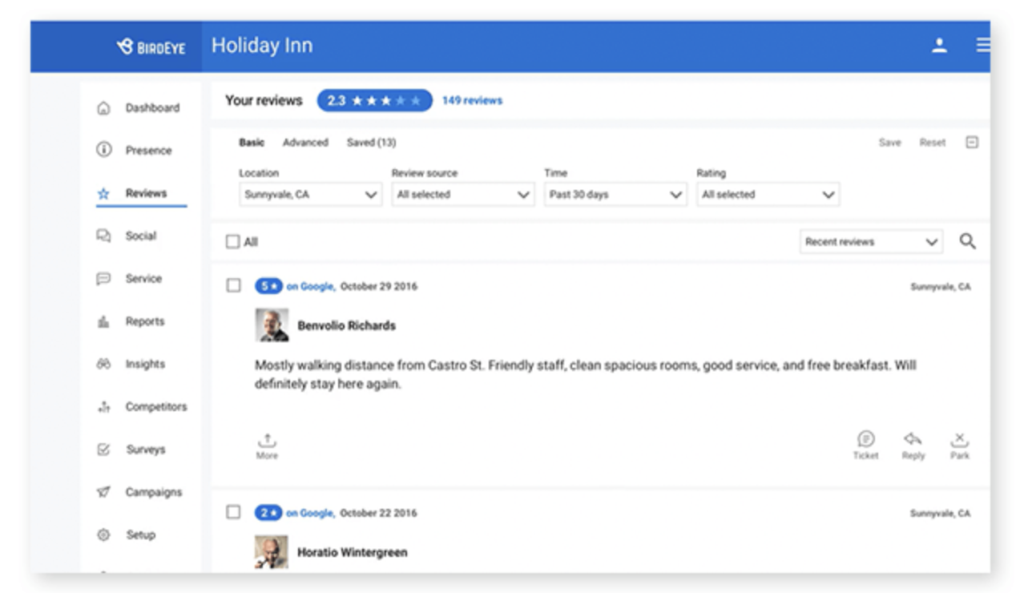Viewport: 1024px width, 593px height.
Task: Click More share icon on Benvolio review
Action: tap(266, 446)
